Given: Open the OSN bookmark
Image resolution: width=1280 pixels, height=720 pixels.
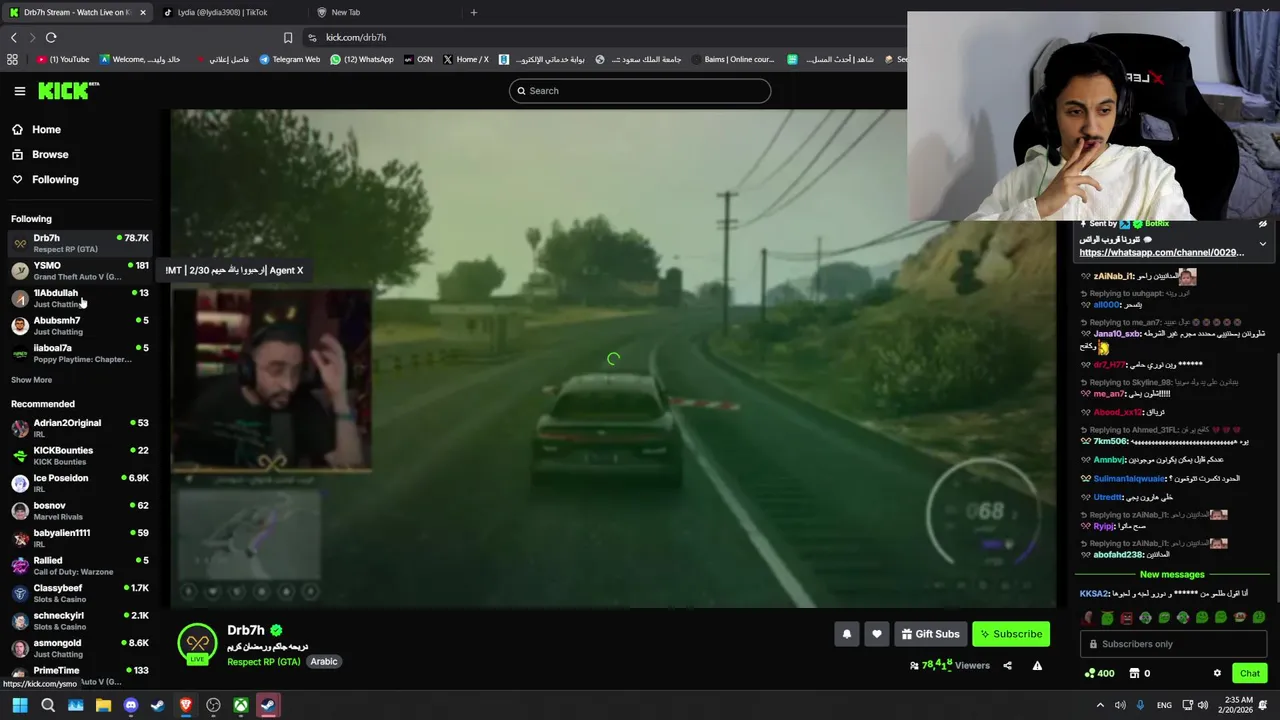Looking at the screenshot, I should tap(418, 59).
